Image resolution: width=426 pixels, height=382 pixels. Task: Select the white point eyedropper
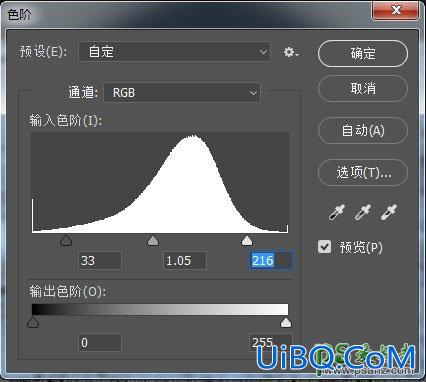(x=389, y=212)
